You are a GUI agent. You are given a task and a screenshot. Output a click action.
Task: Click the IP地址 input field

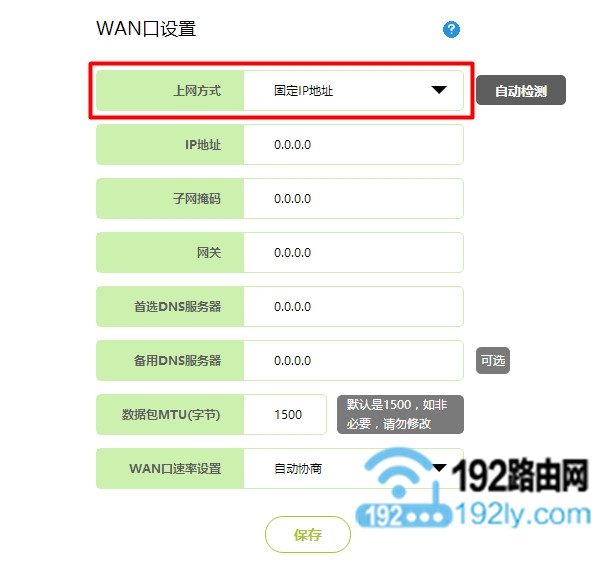[x=353, y=145]
